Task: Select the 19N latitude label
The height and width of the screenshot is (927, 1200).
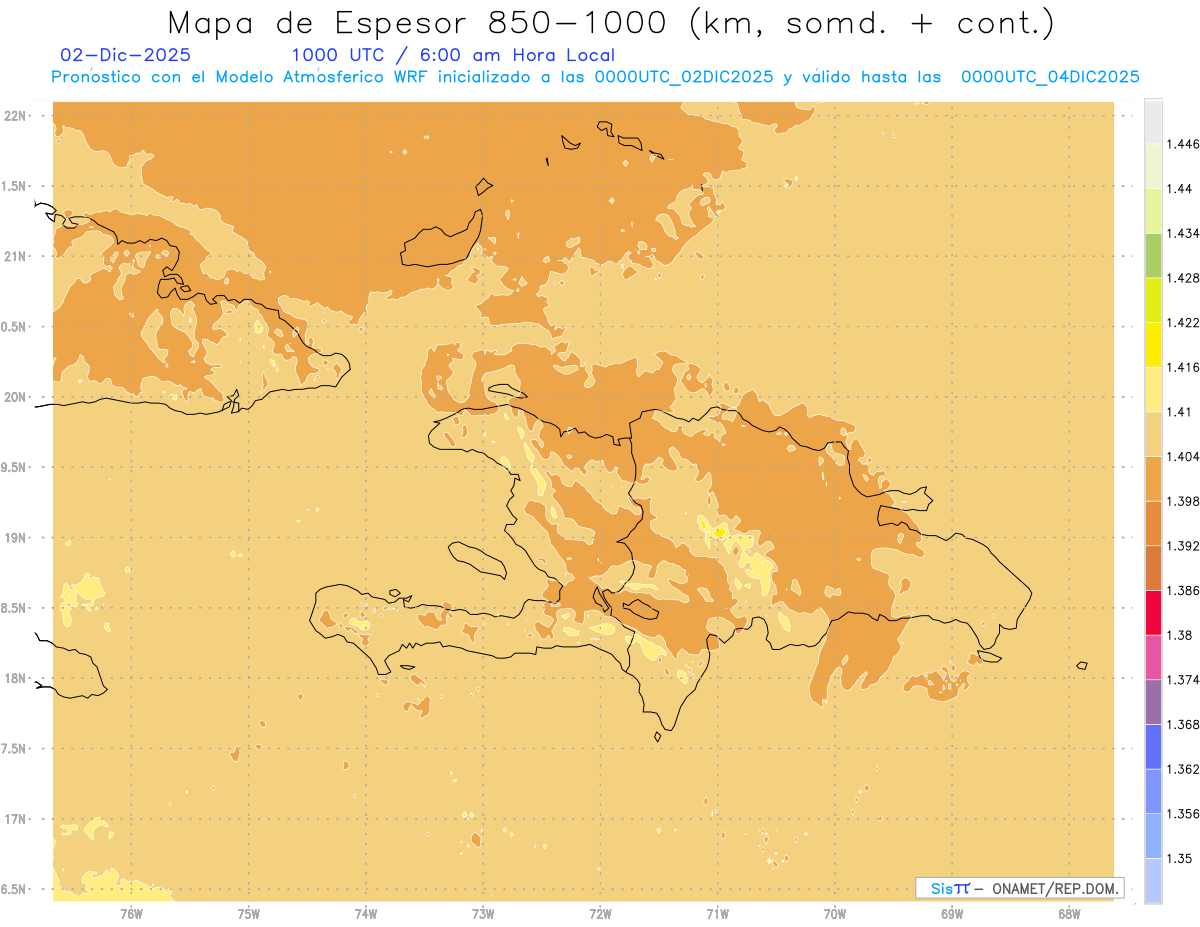Action: (x=15, y=538)
